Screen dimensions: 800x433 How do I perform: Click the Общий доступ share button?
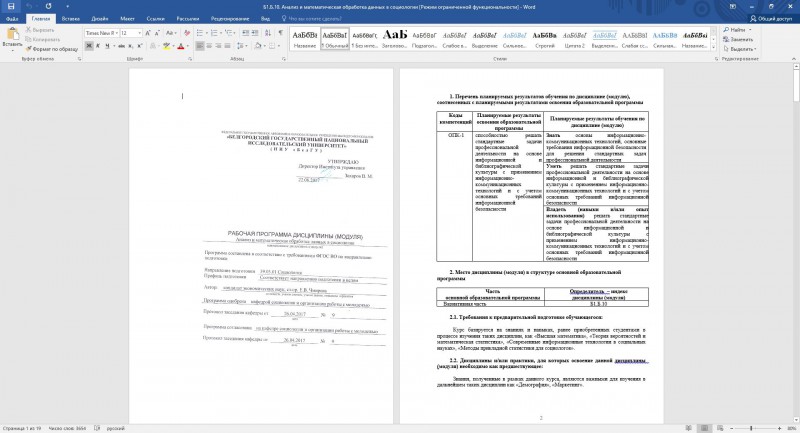click(x=771, y=19)
